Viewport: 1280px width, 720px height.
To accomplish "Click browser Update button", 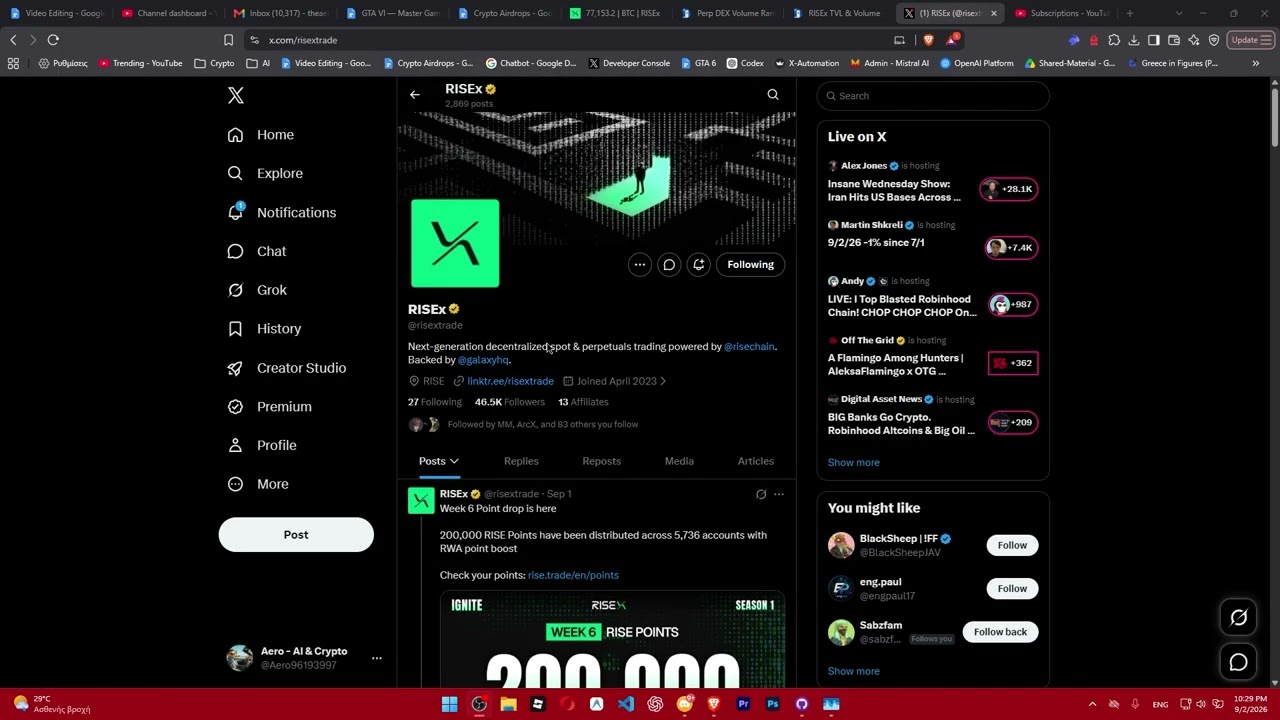I will coord(1250,40).
